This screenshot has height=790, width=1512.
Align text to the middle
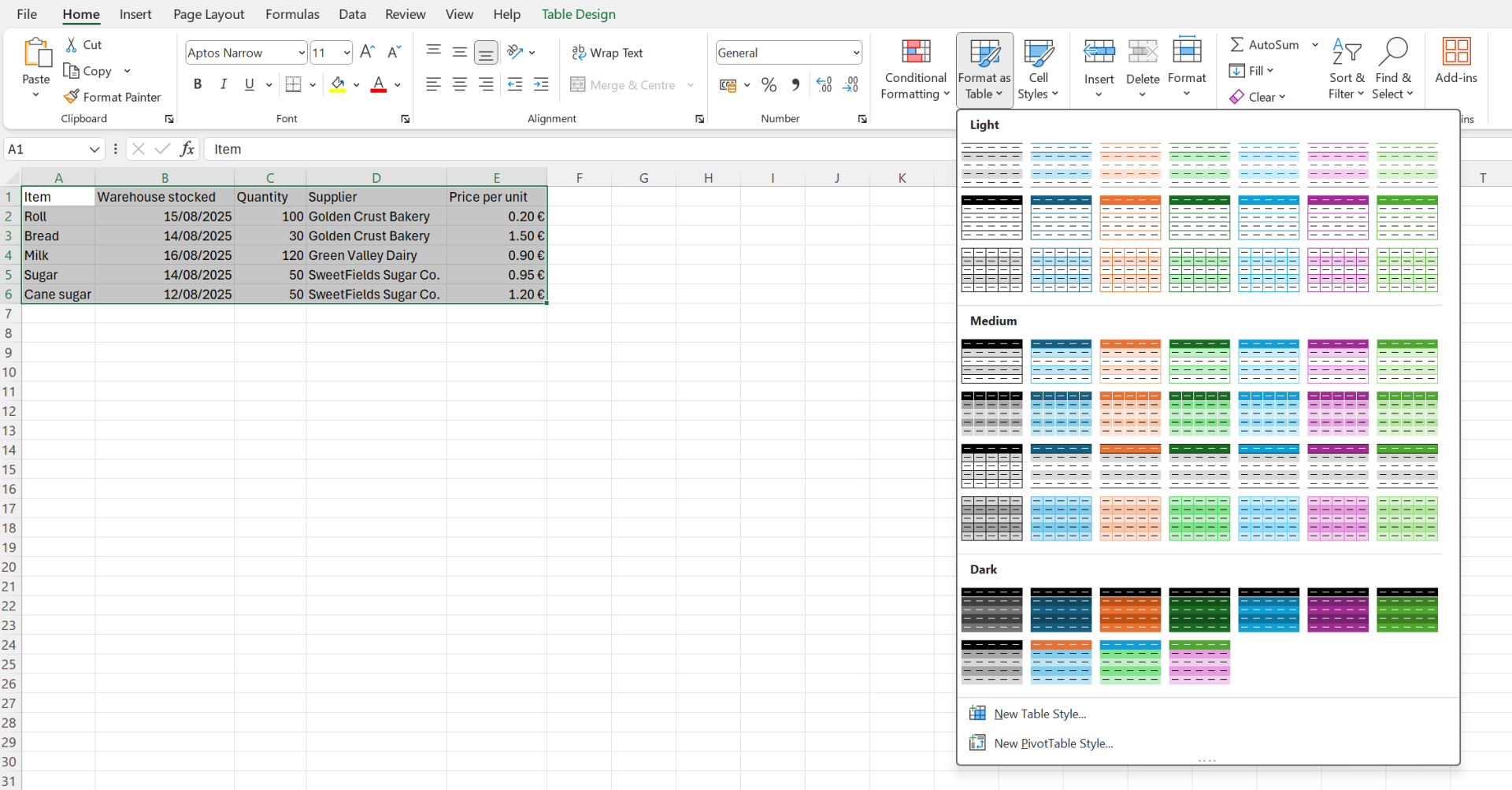[460, 52]
